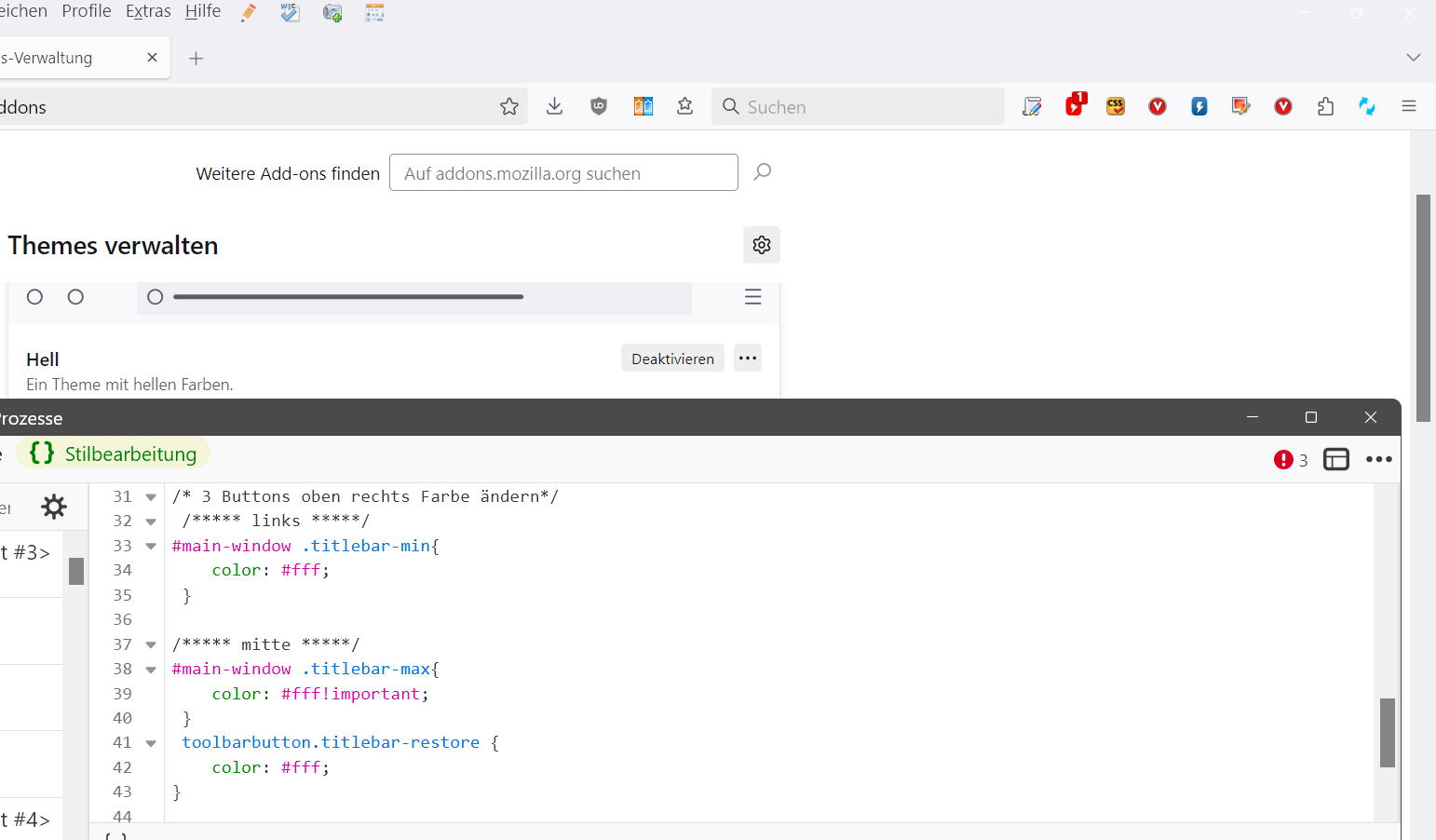Image resolution: width=1436 pixels, height=840 pixels.
Task: Open the Extensions puzzle piece icon
Action: (1325, 107)
